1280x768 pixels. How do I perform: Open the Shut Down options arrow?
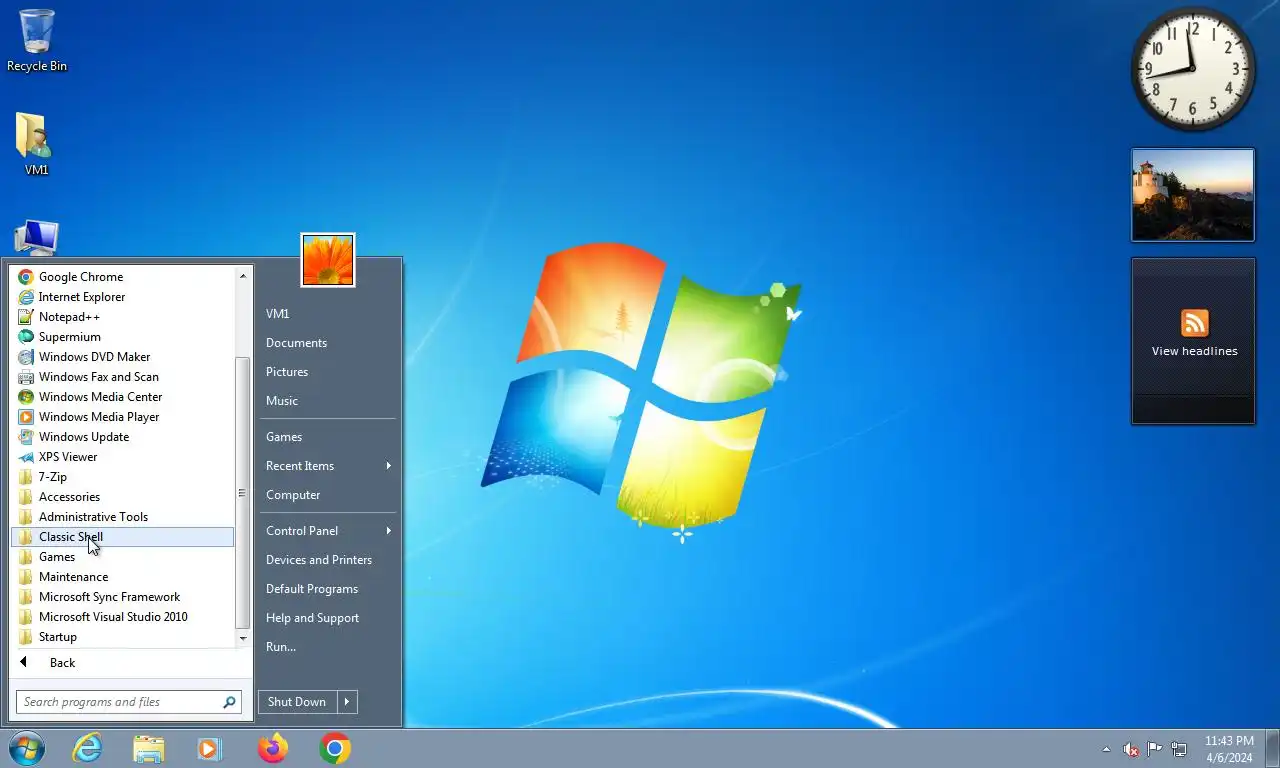(x=347, y=702)
